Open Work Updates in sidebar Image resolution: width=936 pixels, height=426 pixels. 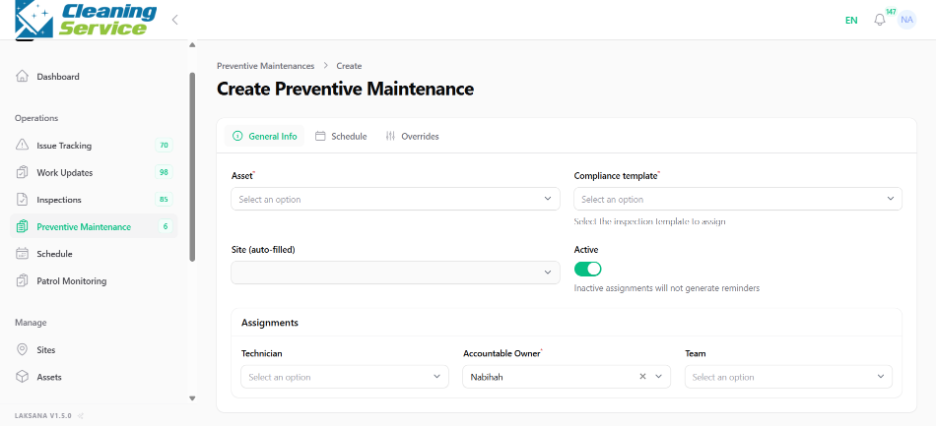[94, 172]
